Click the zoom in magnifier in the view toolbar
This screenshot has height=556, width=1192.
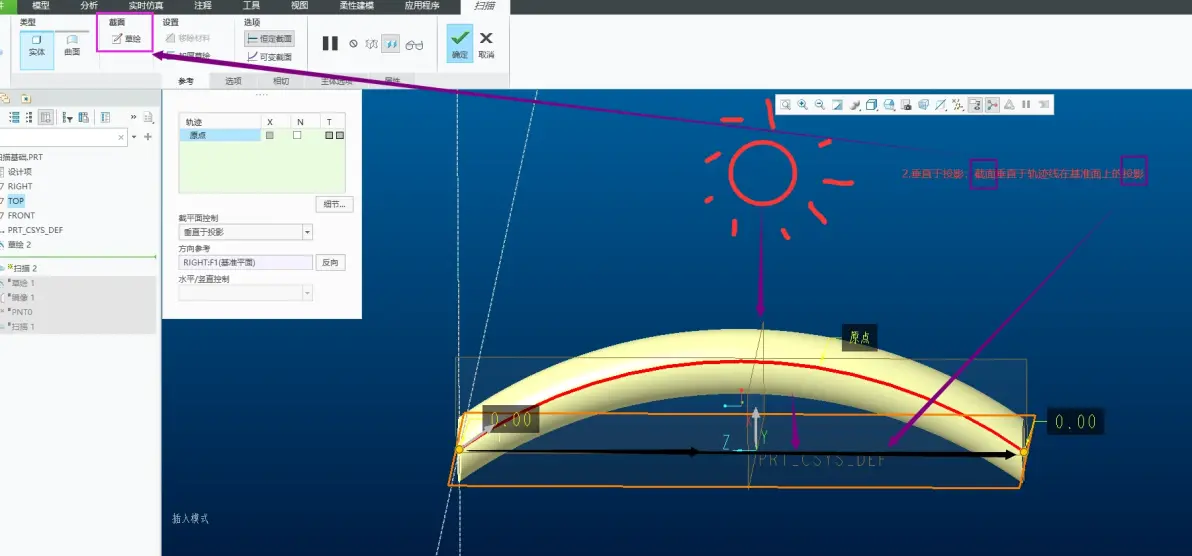[x=803, y=105]
